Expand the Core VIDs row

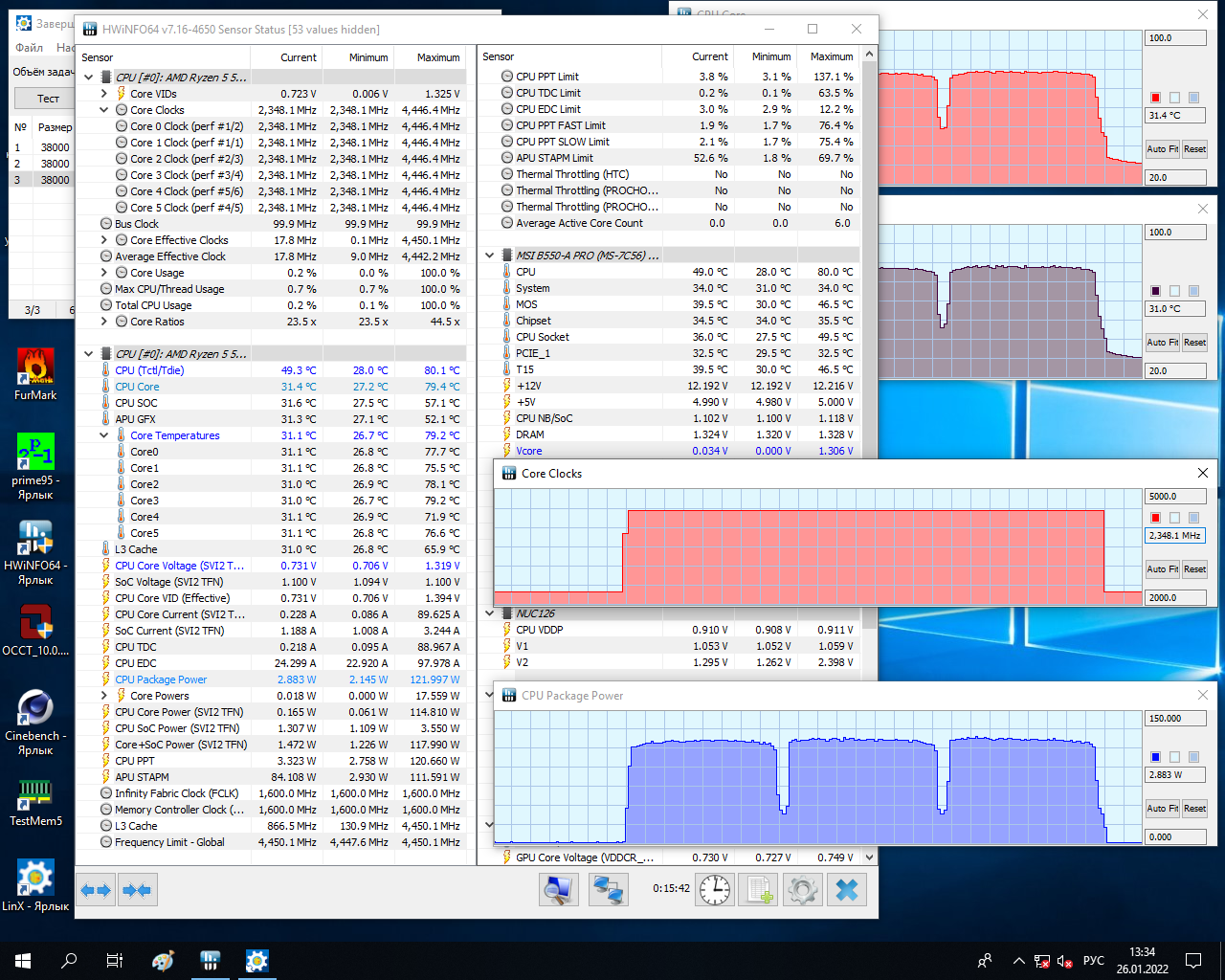(x=104, y=94)
